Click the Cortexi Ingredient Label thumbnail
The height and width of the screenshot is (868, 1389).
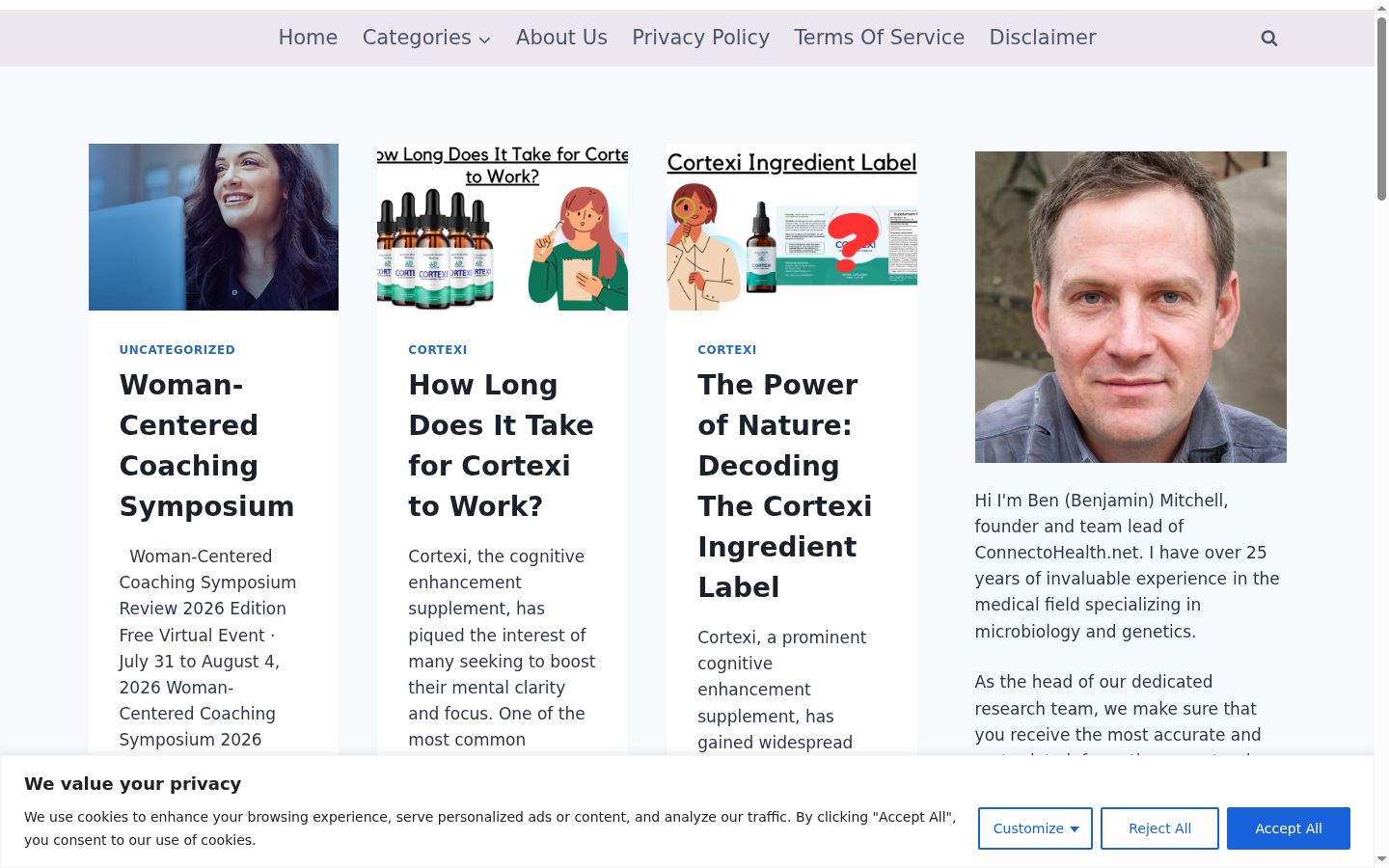tap(792, 228)
